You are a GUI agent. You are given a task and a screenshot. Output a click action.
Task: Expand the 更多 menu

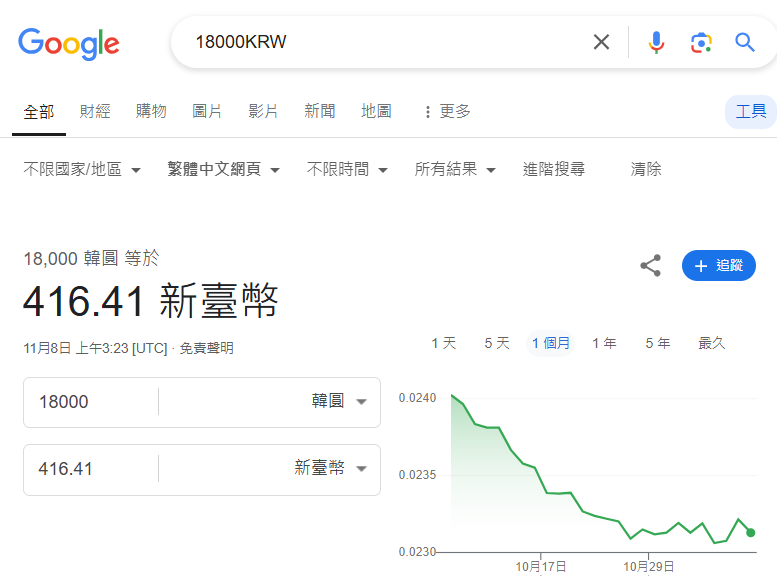coord(447,111)
